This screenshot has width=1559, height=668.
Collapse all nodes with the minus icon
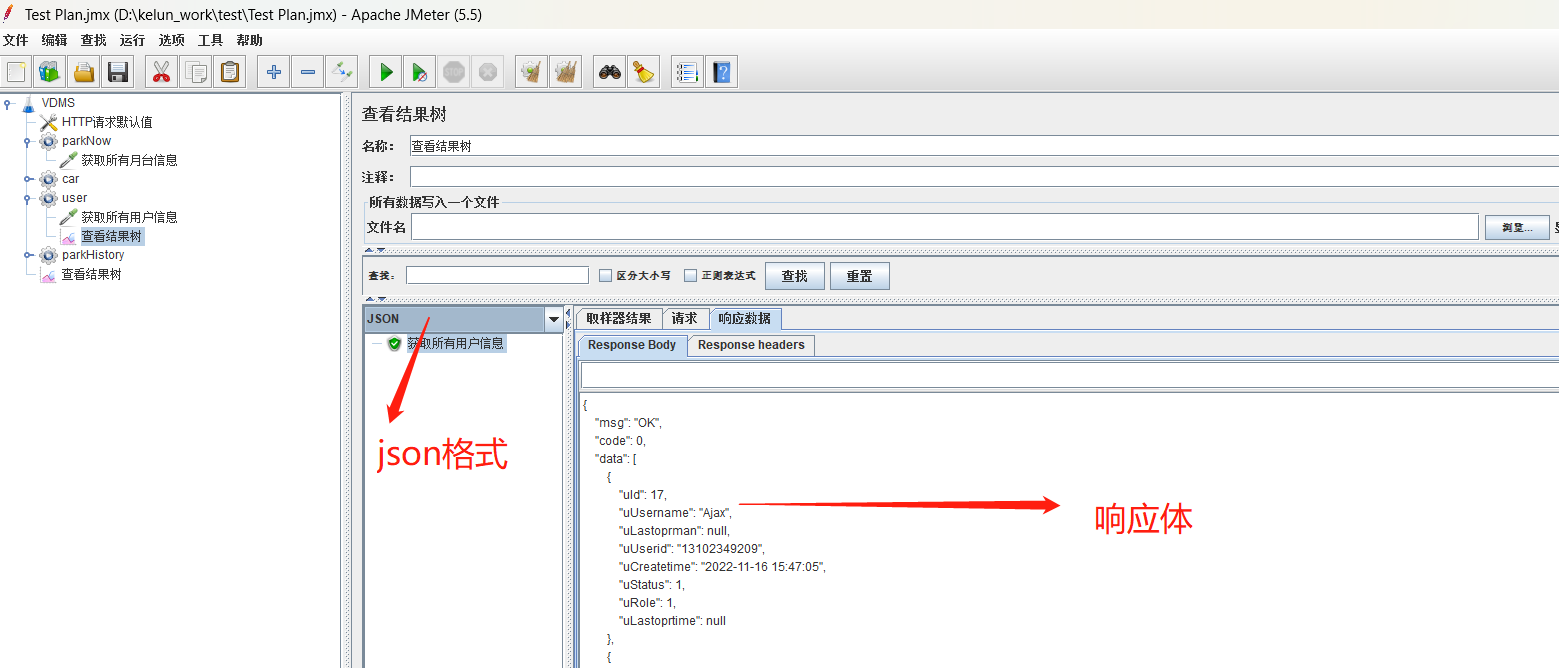(308, 72)
